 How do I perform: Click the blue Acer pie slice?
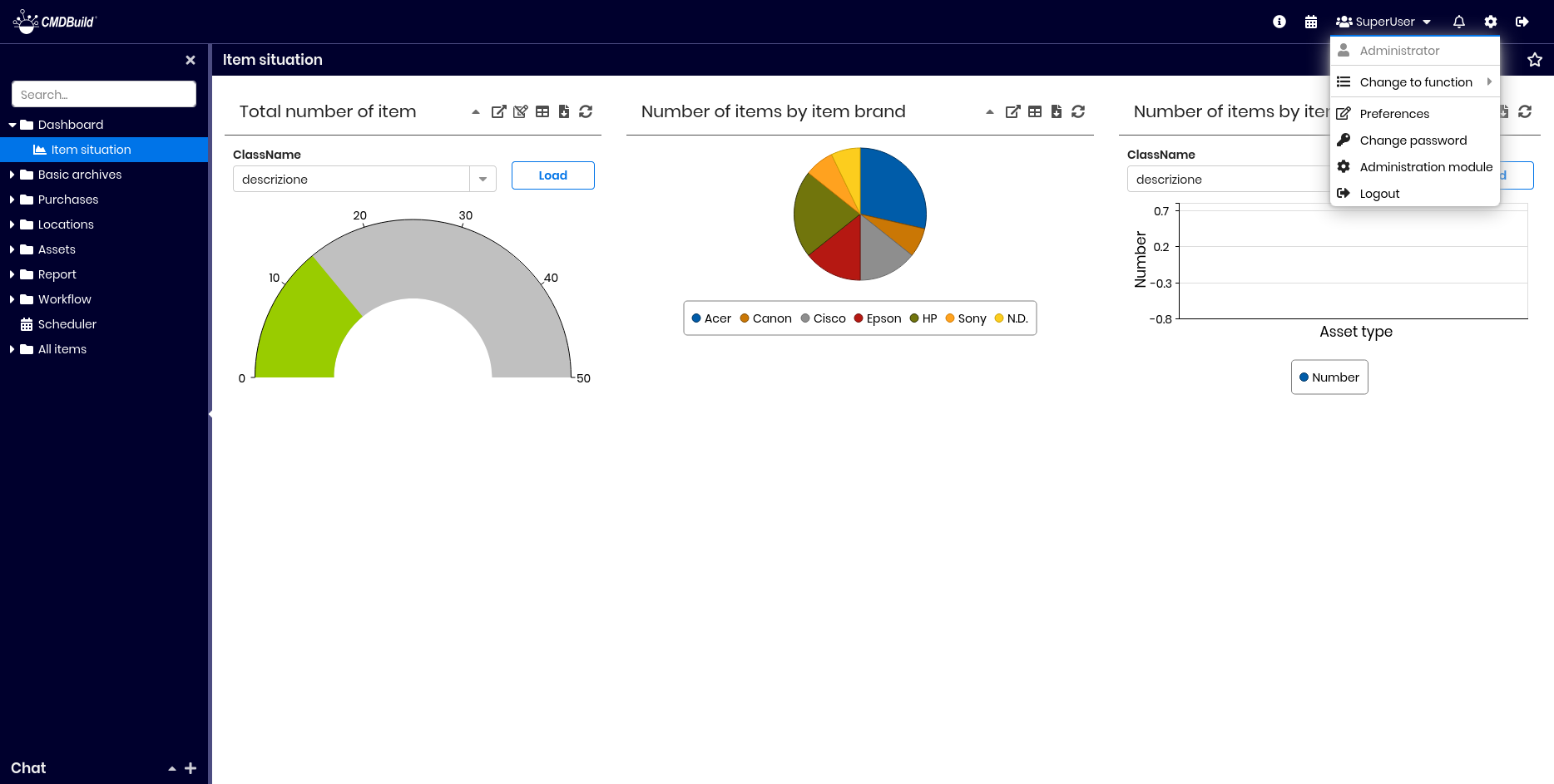[x=890, y=187]
